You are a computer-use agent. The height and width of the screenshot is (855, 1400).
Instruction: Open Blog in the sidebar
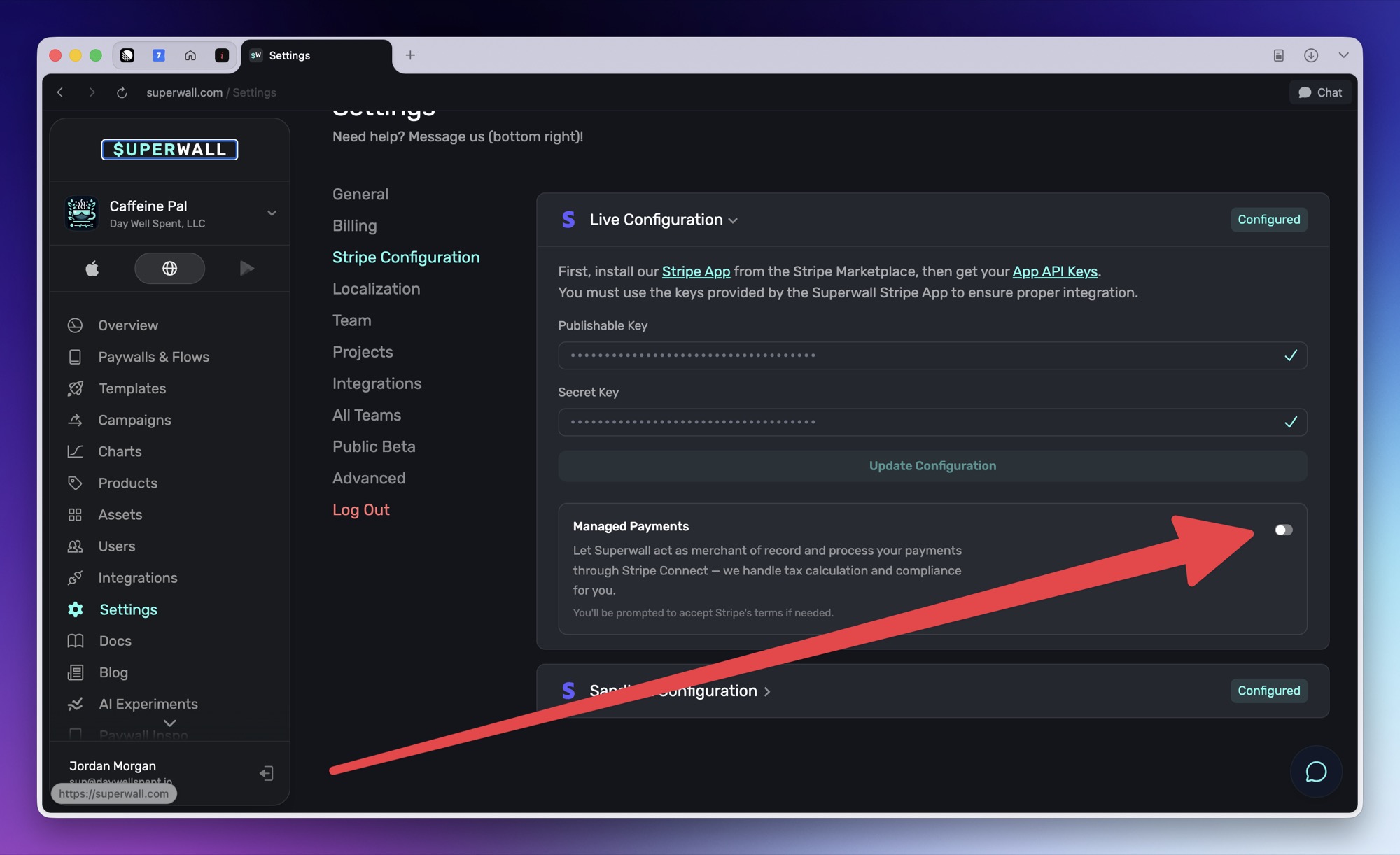(113, 672)
